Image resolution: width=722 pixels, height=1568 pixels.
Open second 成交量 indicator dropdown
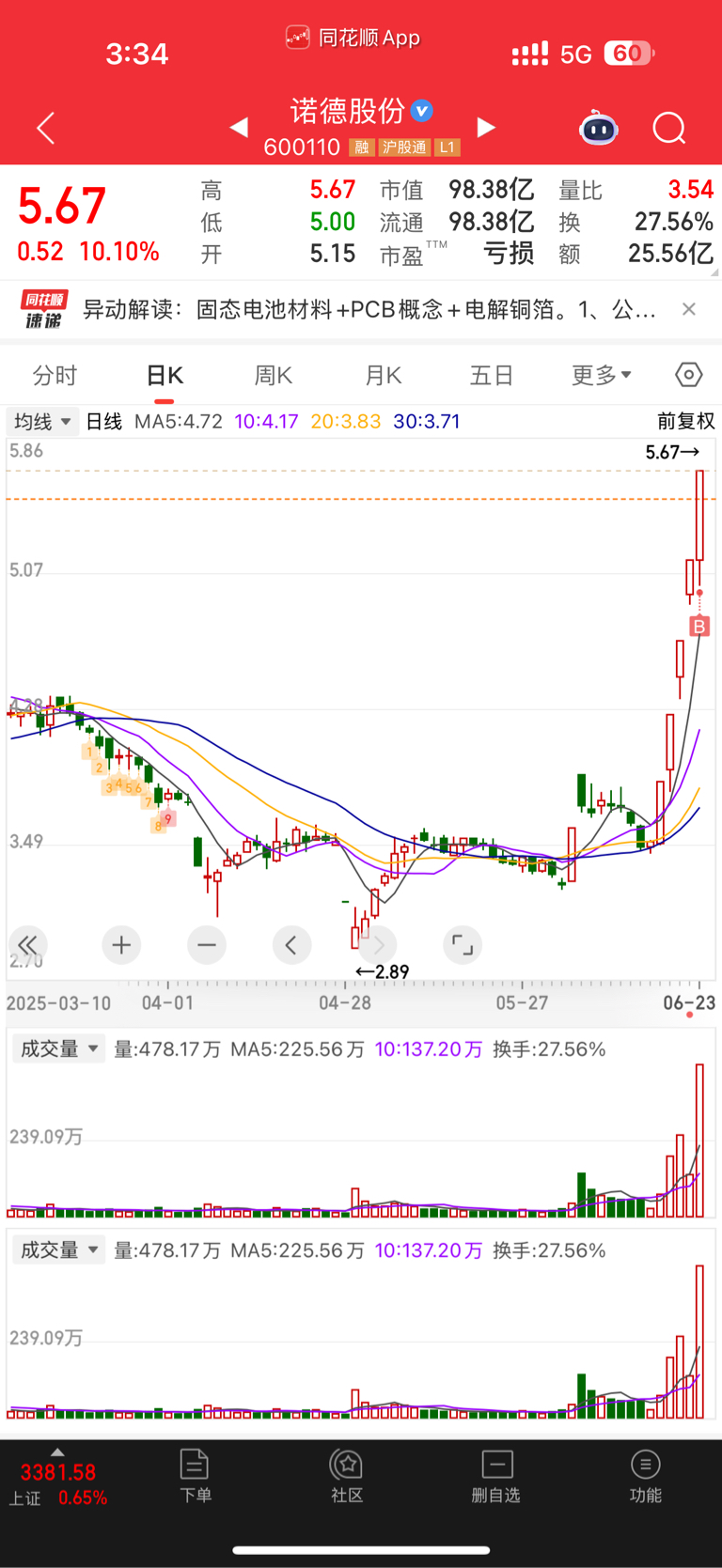click(x=59, y=1250)
